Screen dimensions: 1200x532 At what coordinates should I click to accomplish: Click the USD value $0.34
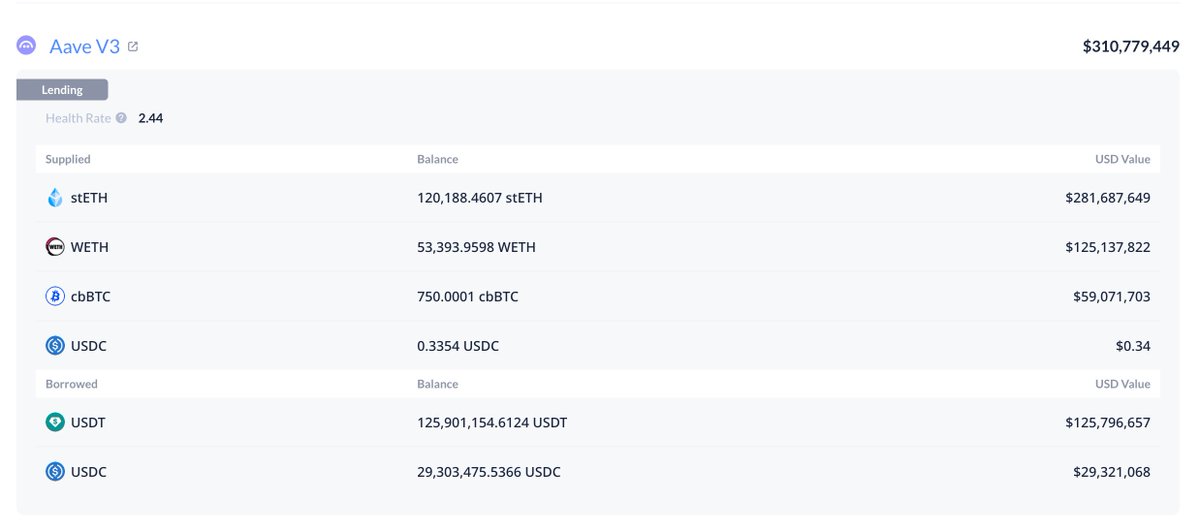[1134, 346]
